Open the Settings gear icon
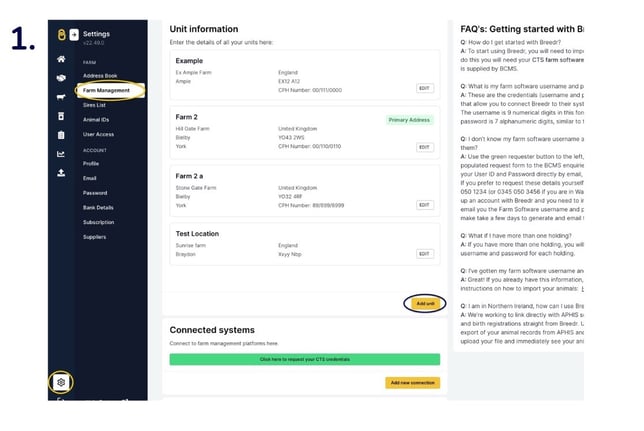This screenshot has height=431, width=644. [61, 382]
